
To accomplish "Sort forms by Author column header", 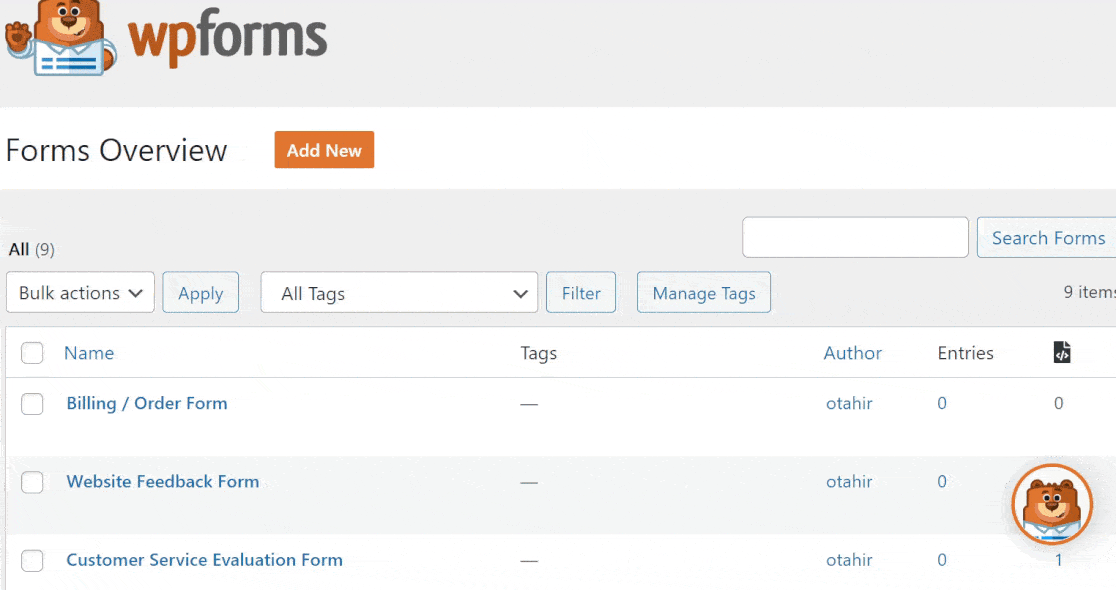I will tap(852, 353).
